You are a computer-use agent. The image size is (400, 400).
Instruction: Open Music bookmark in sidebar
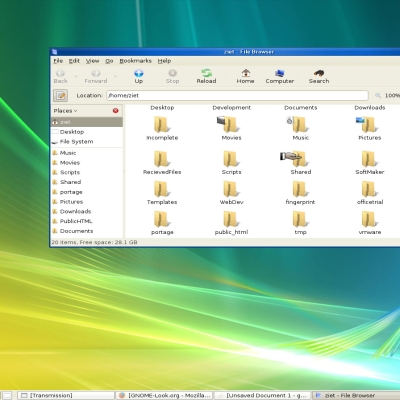tap(87, 153)
